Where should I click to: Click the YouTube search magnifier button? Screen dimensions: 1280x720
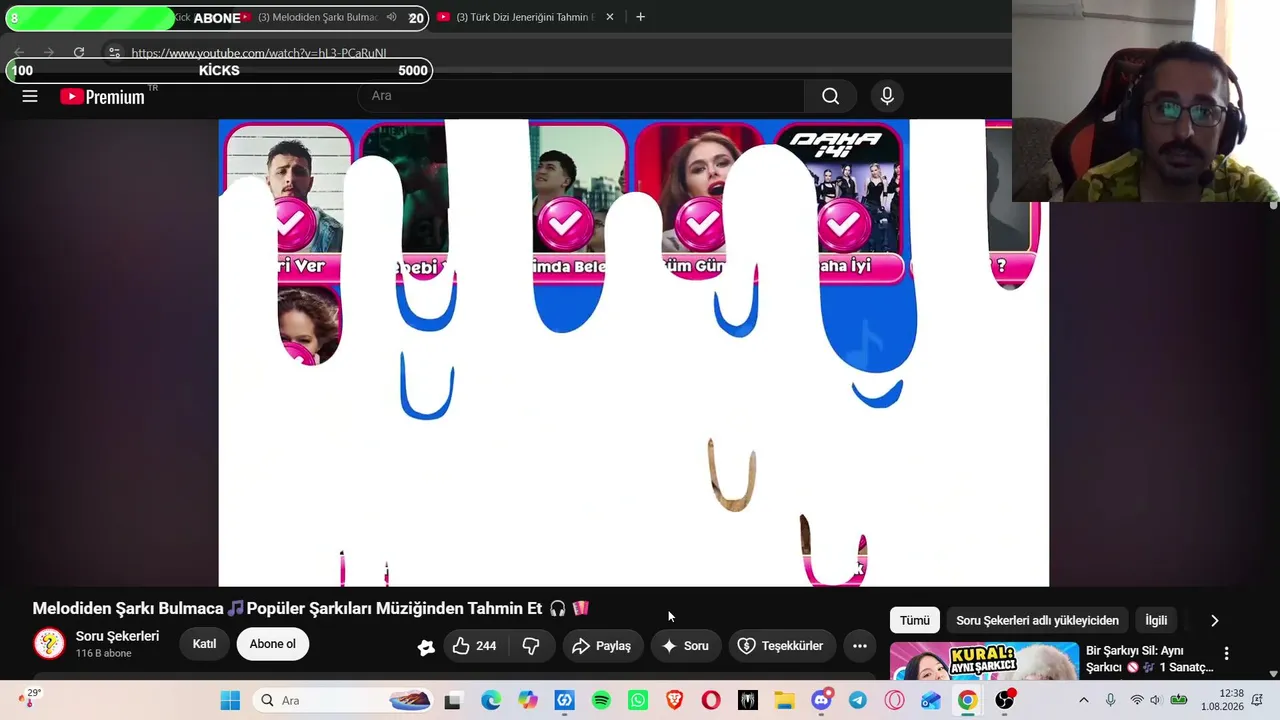click(830, 96)
